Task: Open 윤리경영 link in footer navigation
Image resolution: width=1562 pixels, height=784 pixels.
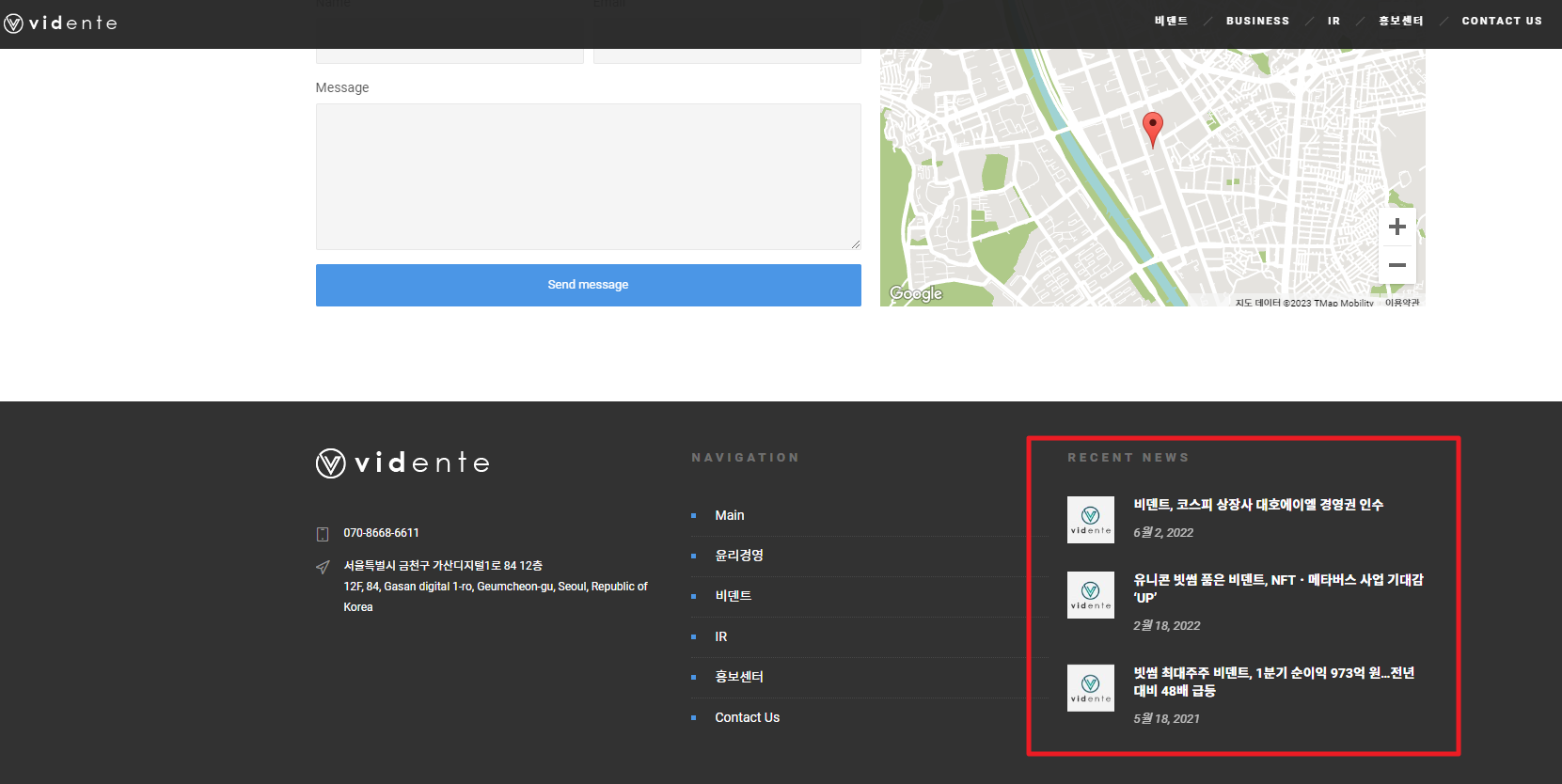Action: [739, 556]
